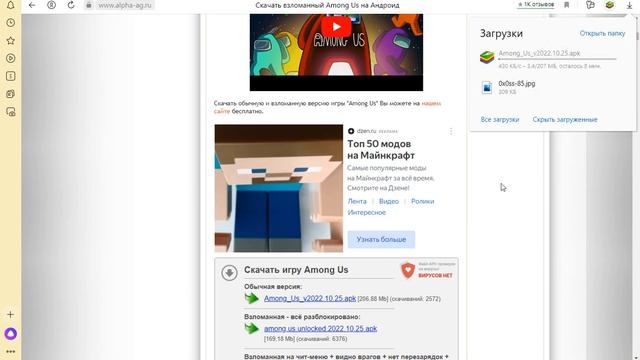
Task: Click the green arrow next to Among_Us_v2022.10.25.apk link
Action: [x=252, y=298]
